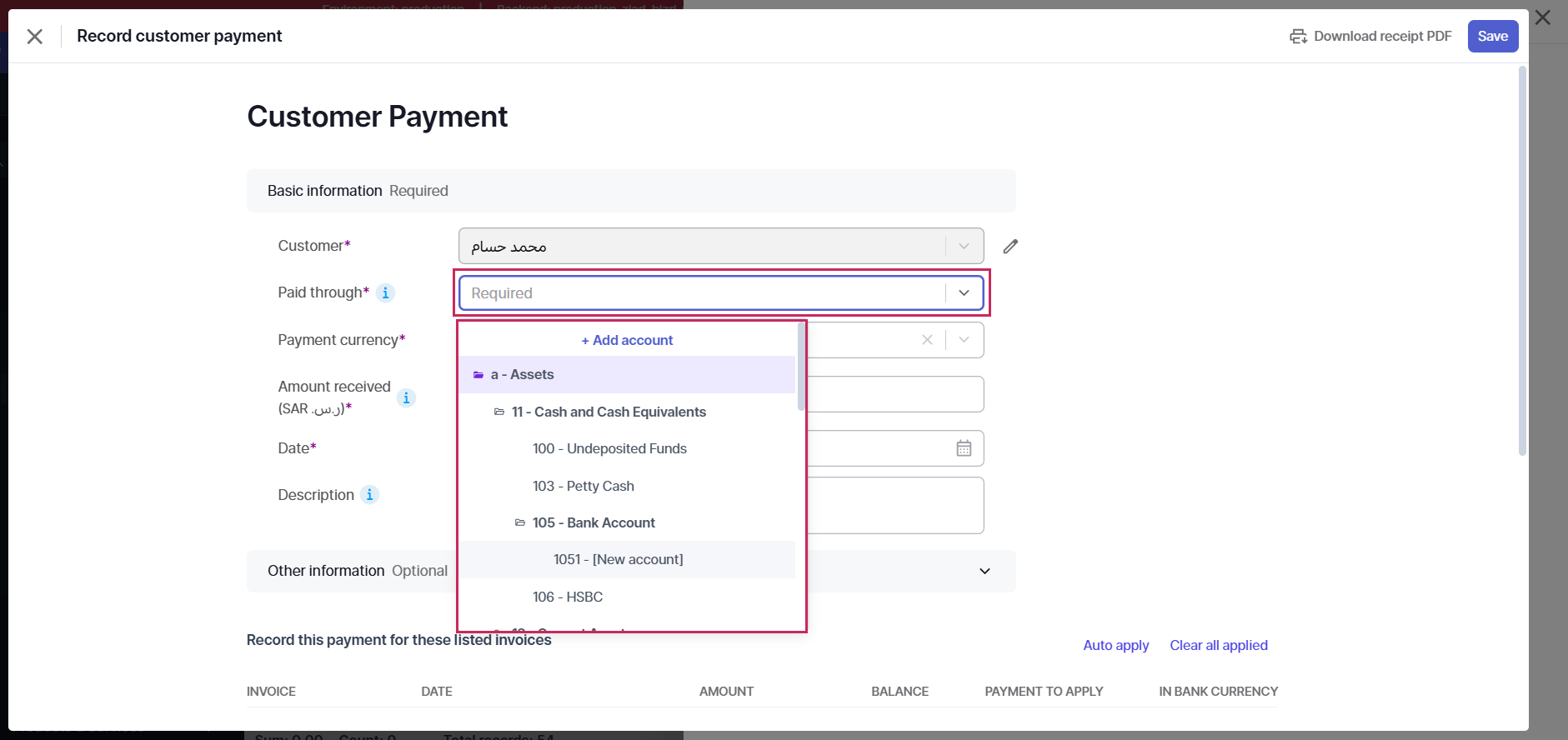Click the pencil icon to edit customer

[x=1010, y=247]
